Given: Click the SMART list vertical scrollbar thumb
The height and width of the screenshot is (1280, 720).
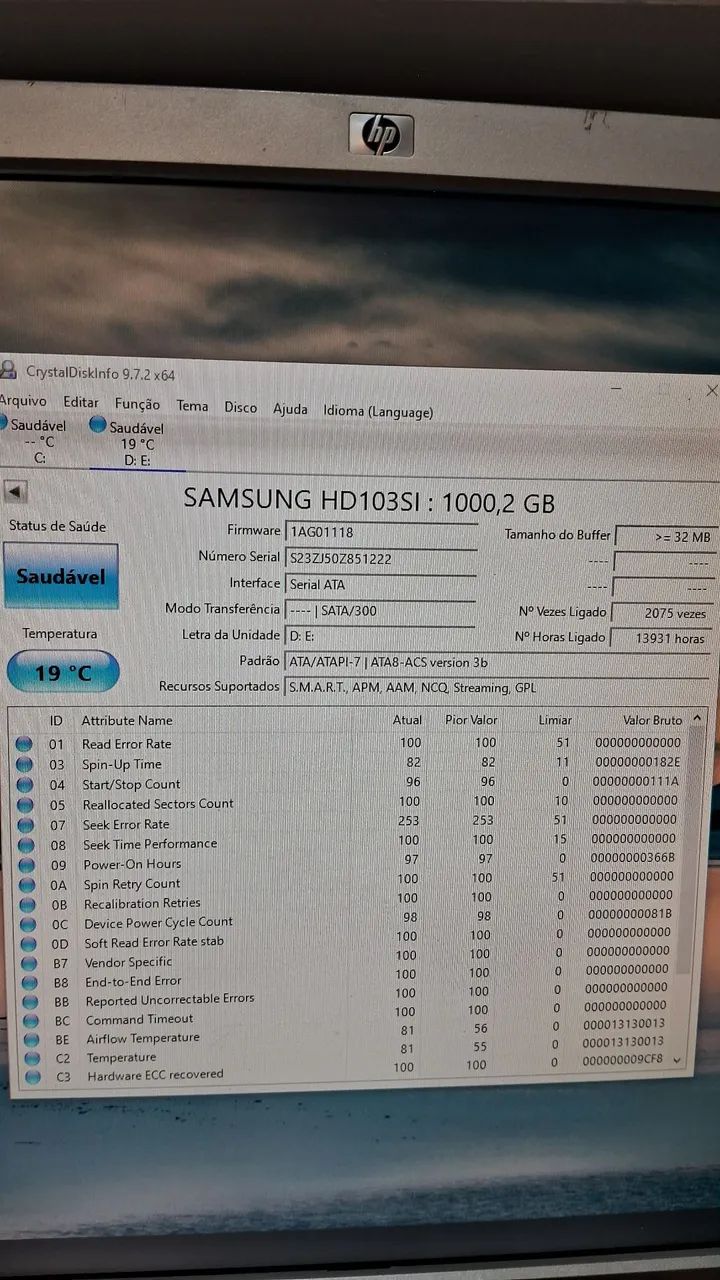Looking at the screenshot, I should [690, 850].
